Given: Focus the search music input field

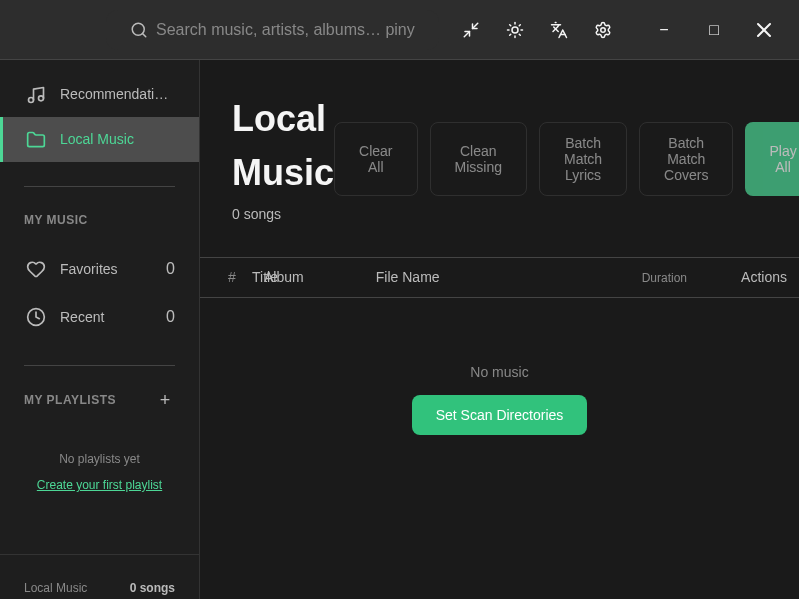Looking at the screenshot, I should pyautogui.click(x=285, y=30).
